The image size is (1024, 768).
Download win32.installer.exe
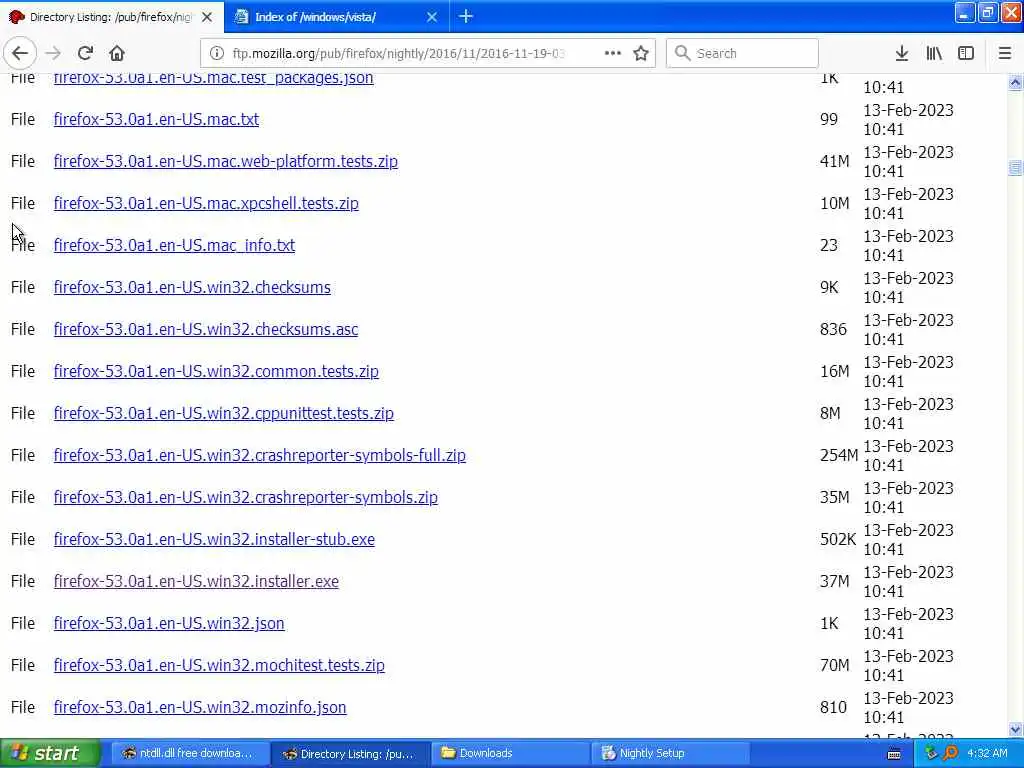[x=196, y=581]
